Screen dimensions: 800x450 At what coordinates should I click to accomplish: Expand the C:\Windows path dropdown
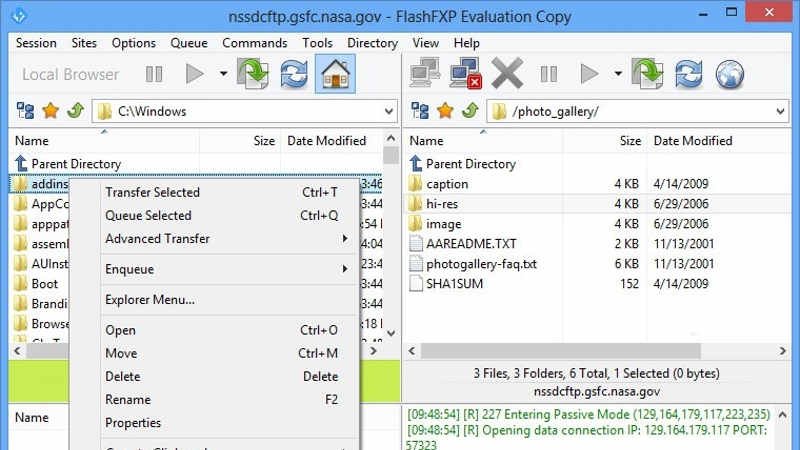pyautogui.click(x=389, y=111)
